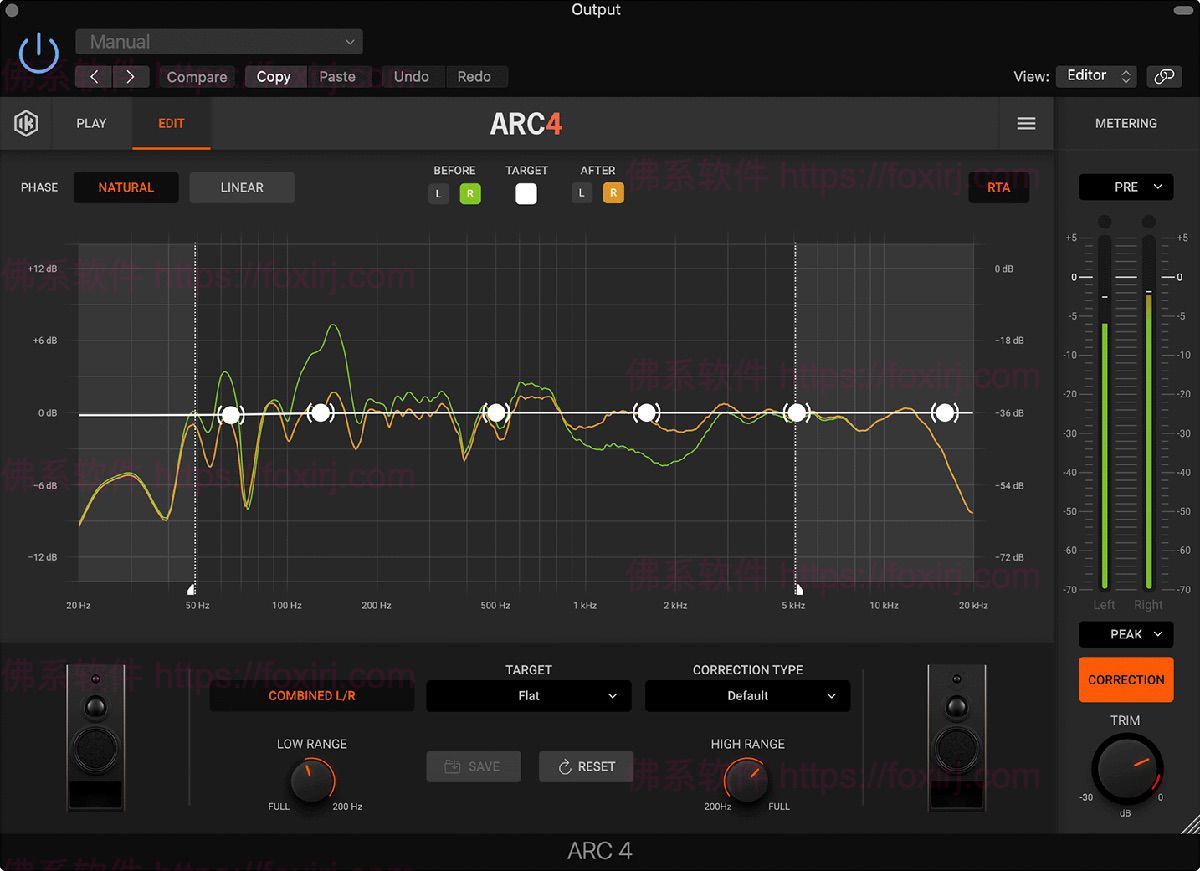Toggle the orange CORRECTION button
The width and height of the screenshot is (1200, 871).
1126,680
